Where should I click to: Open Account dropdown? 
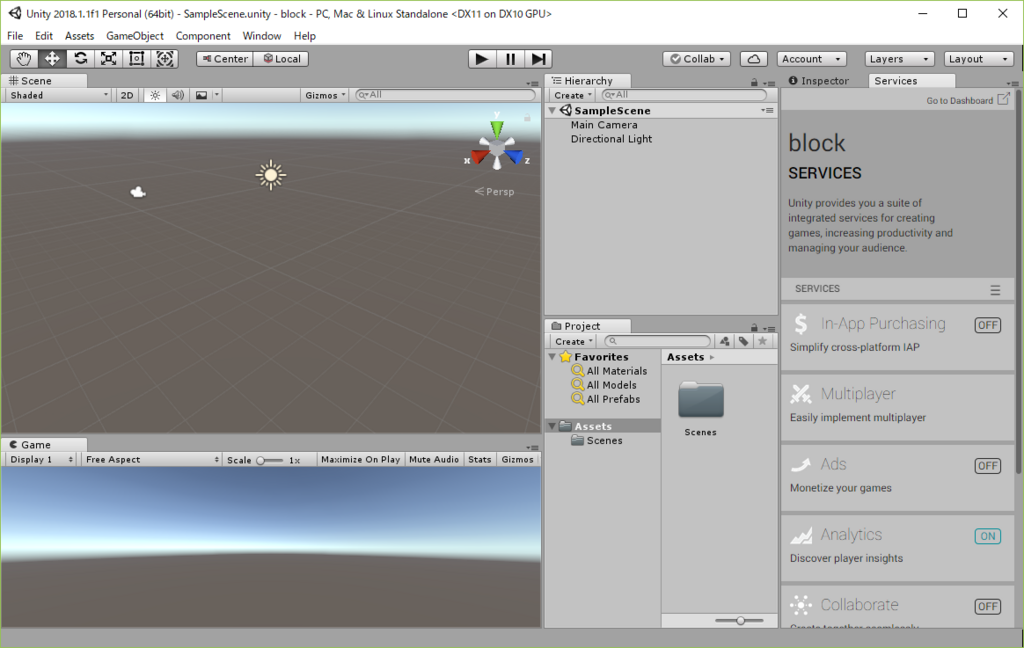(811, 59)
